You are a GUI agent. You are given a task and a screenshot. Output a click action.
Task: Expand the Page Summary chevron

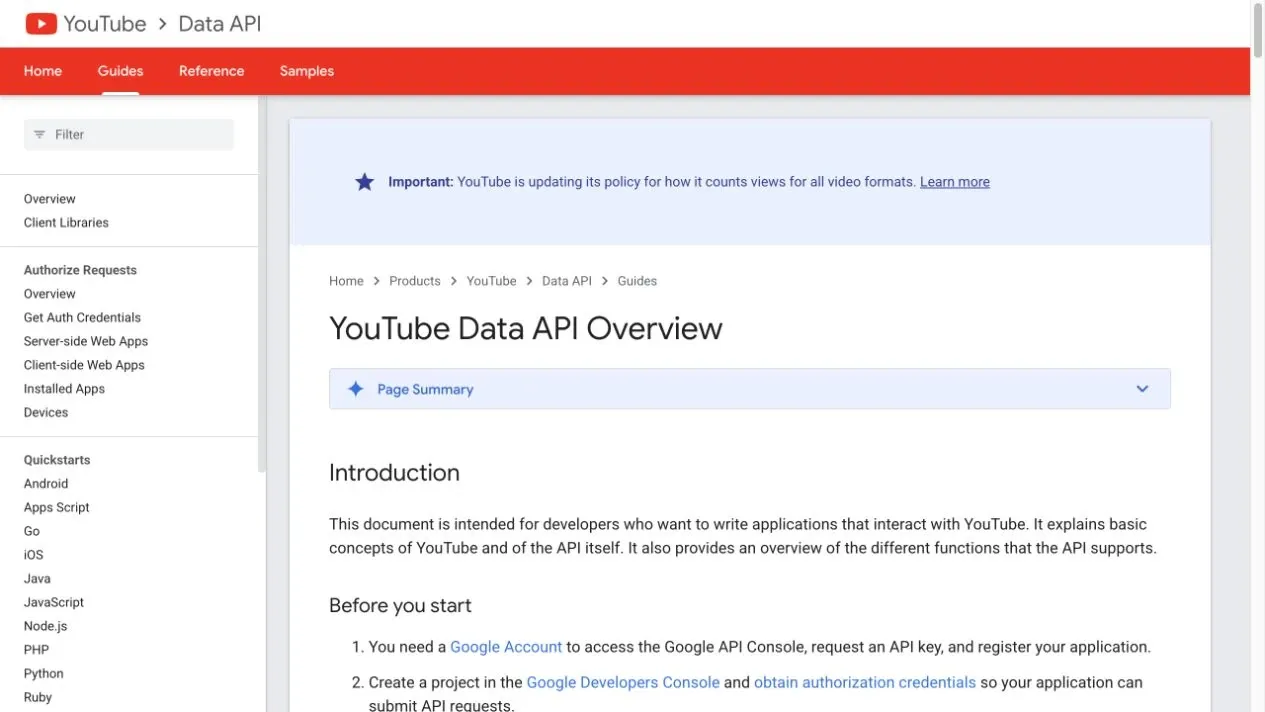pyautogui.click(x=1143, y=389)
